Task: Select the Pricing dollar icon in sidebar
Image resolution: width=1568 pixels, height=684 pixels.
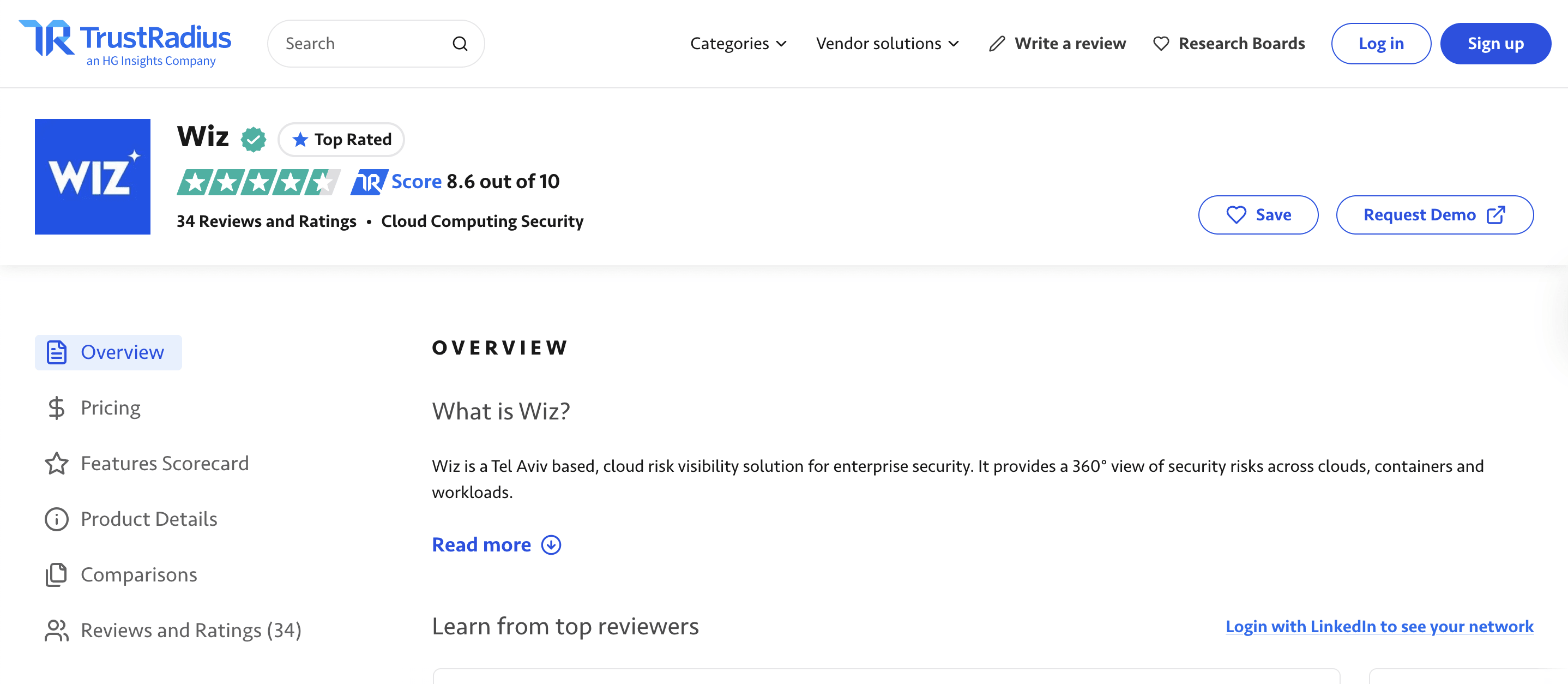Action: click(57, 407)
